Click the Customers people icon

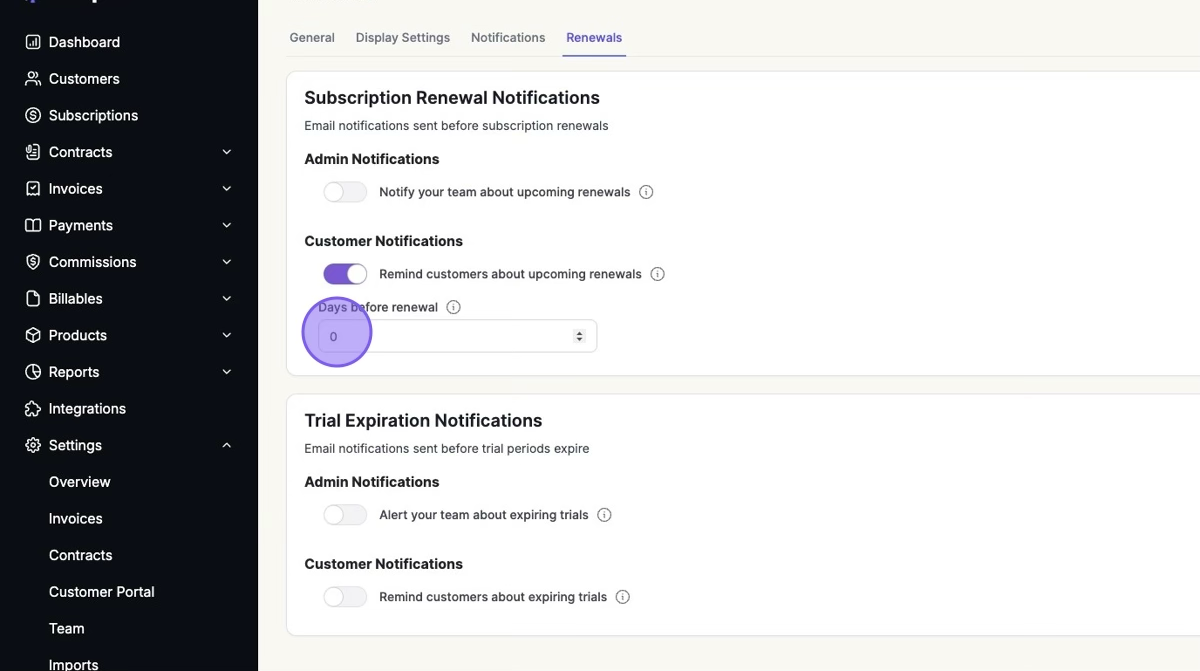33,79
